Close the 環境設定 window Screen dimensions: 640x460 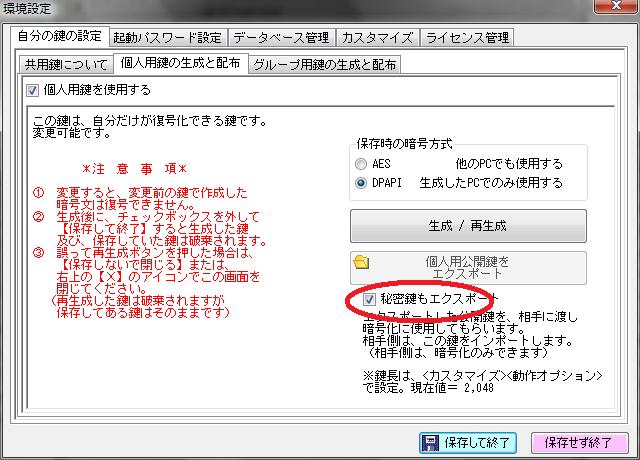tap(616, 6)
